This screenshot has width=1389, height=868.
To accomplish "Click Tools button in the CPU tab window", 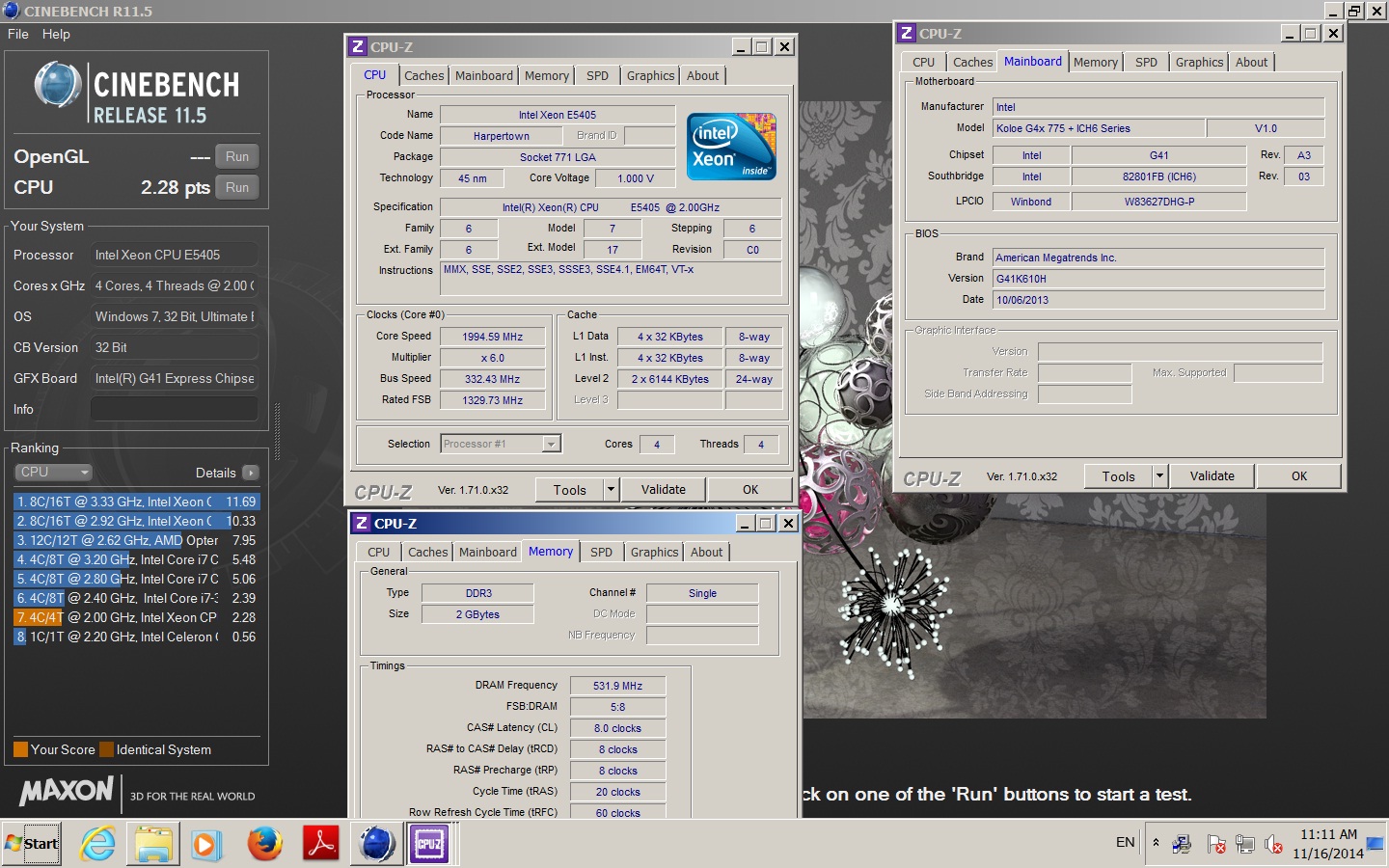I will (570, 490).
